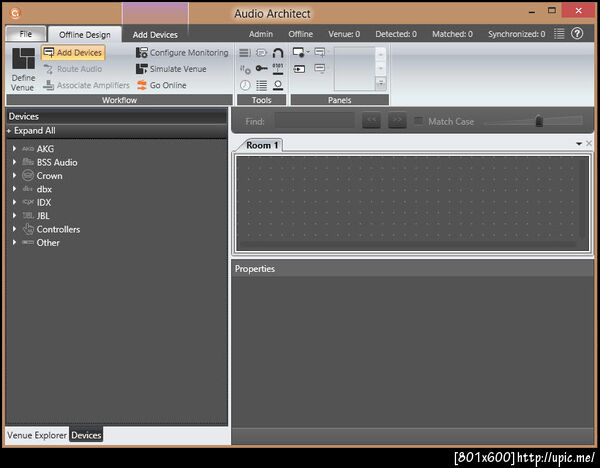The width and height of the screenshot is (600, 468).
Task: Select Route Audio in Workflow
Action: 73,69
